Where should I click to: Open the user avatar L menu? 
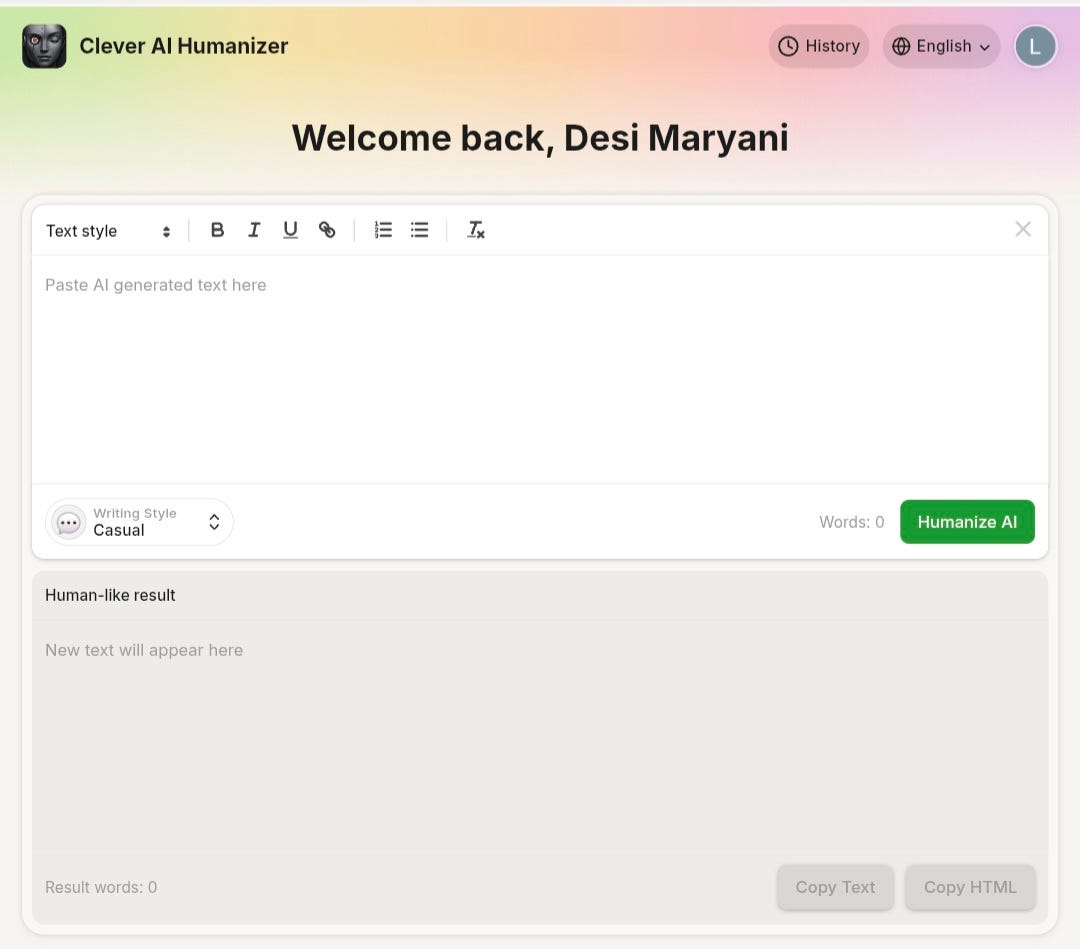point(1035,46)
